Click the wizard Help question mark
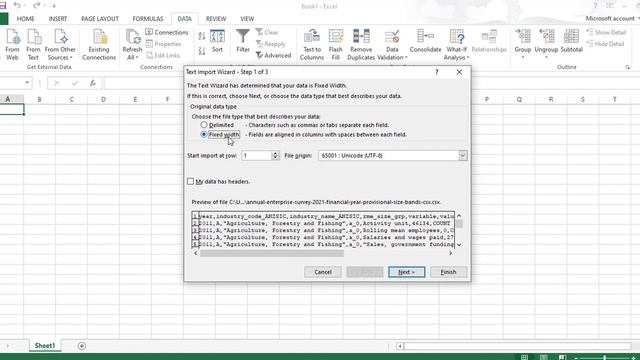640x360 pixels. [436, 72]
